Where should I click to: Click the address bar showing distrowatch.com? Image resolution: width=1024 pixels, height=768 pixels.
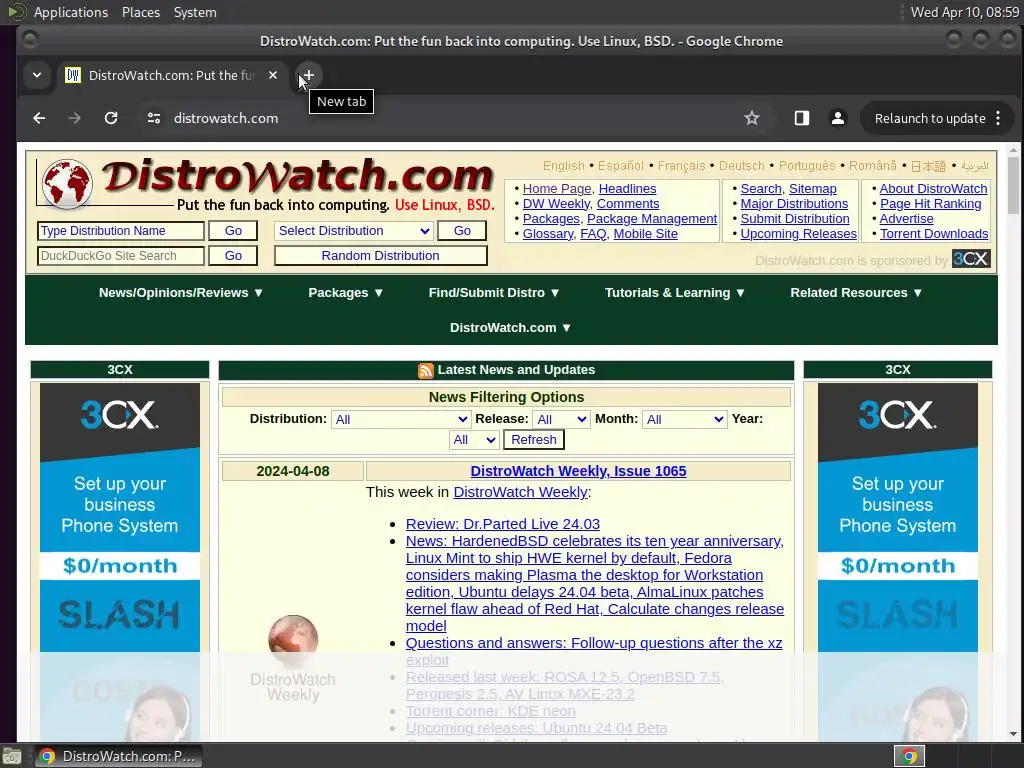[444, 118]
